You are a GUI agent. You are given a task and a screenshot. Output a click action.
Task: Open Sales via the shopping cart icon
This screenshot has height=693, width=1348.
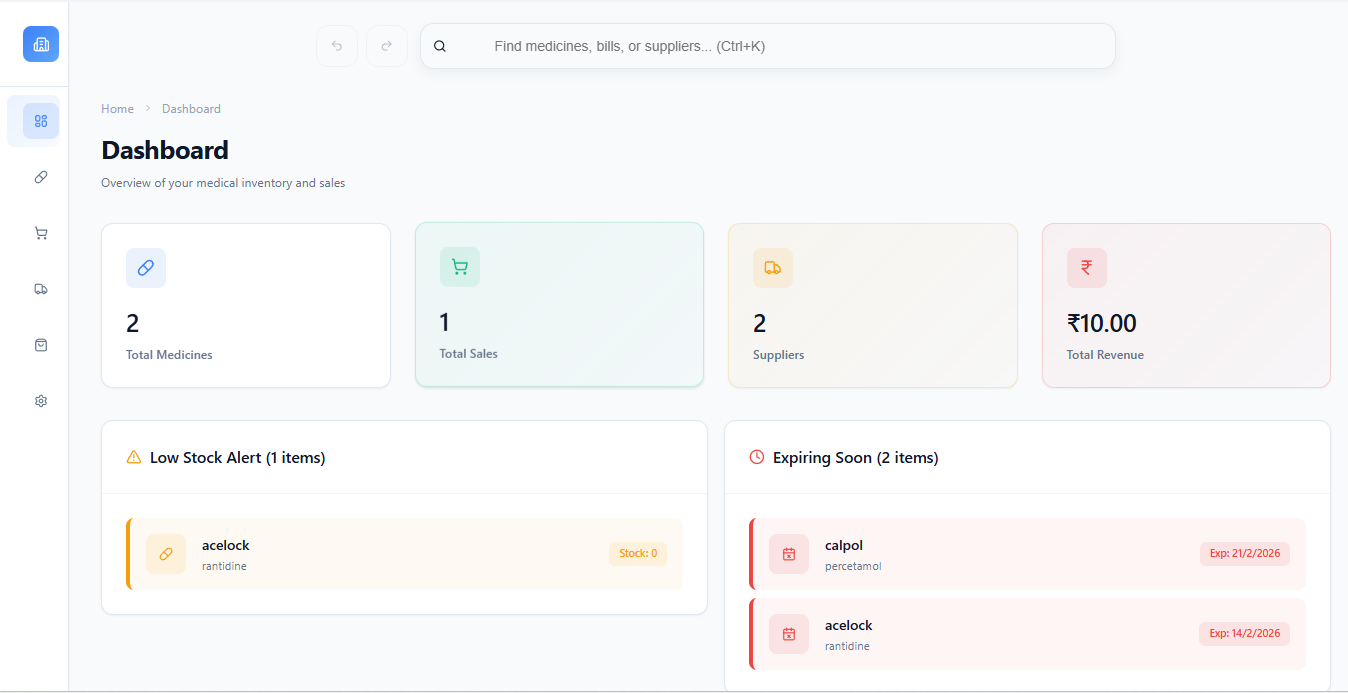tap(40, 233)
